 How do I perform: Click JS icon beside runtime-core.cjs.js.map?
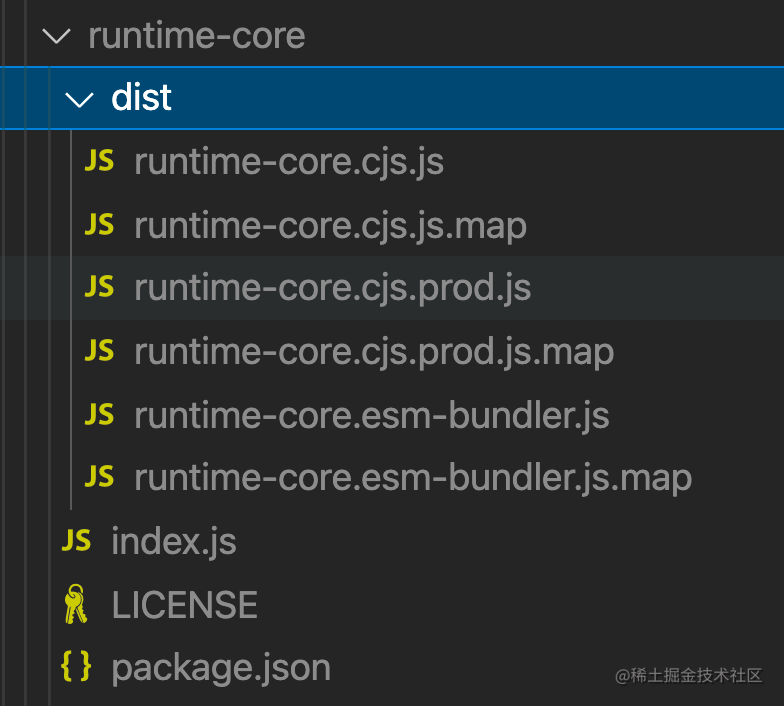(99, 225)
